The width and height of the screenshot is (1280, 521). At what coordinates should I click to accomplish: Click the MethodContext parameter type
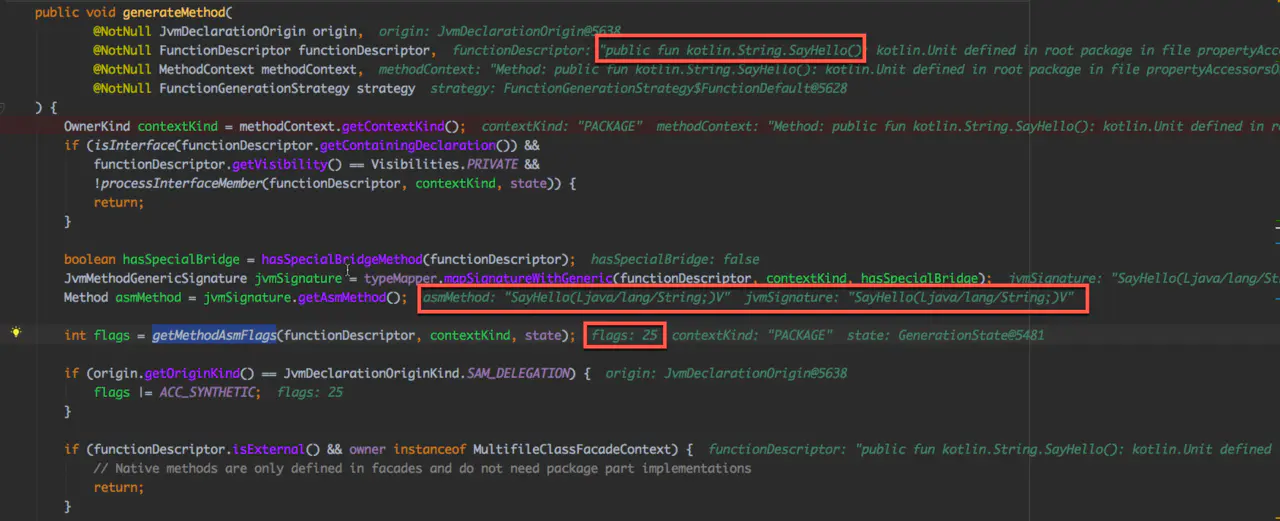(207, 69)
